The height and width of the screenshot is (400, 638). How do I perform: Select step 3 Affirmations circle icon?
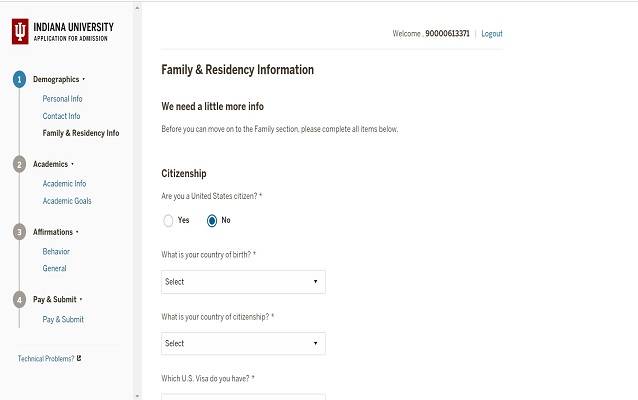click(x=19, y=232)
